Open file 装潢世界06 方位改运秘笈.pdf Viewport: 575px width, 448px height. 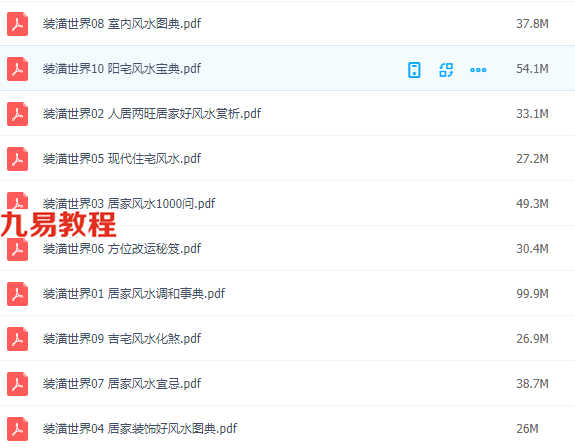point(122,249)
